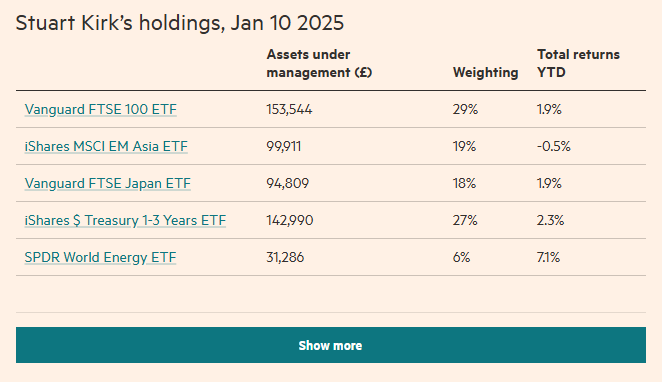Select the 99,911 assets value
662x382 pixels.
tap(284, 146)
